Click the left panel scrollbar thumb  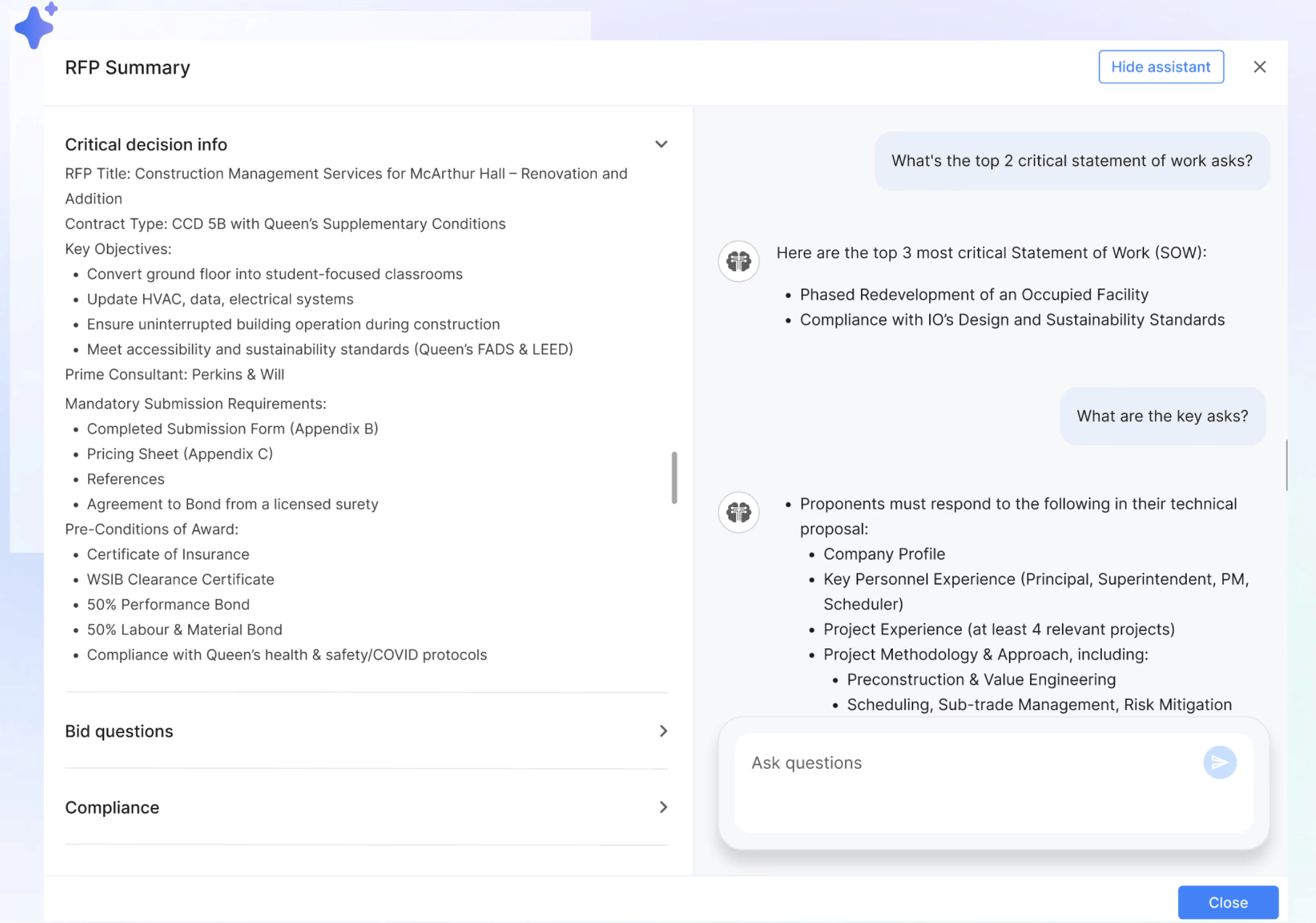[674, 478]
